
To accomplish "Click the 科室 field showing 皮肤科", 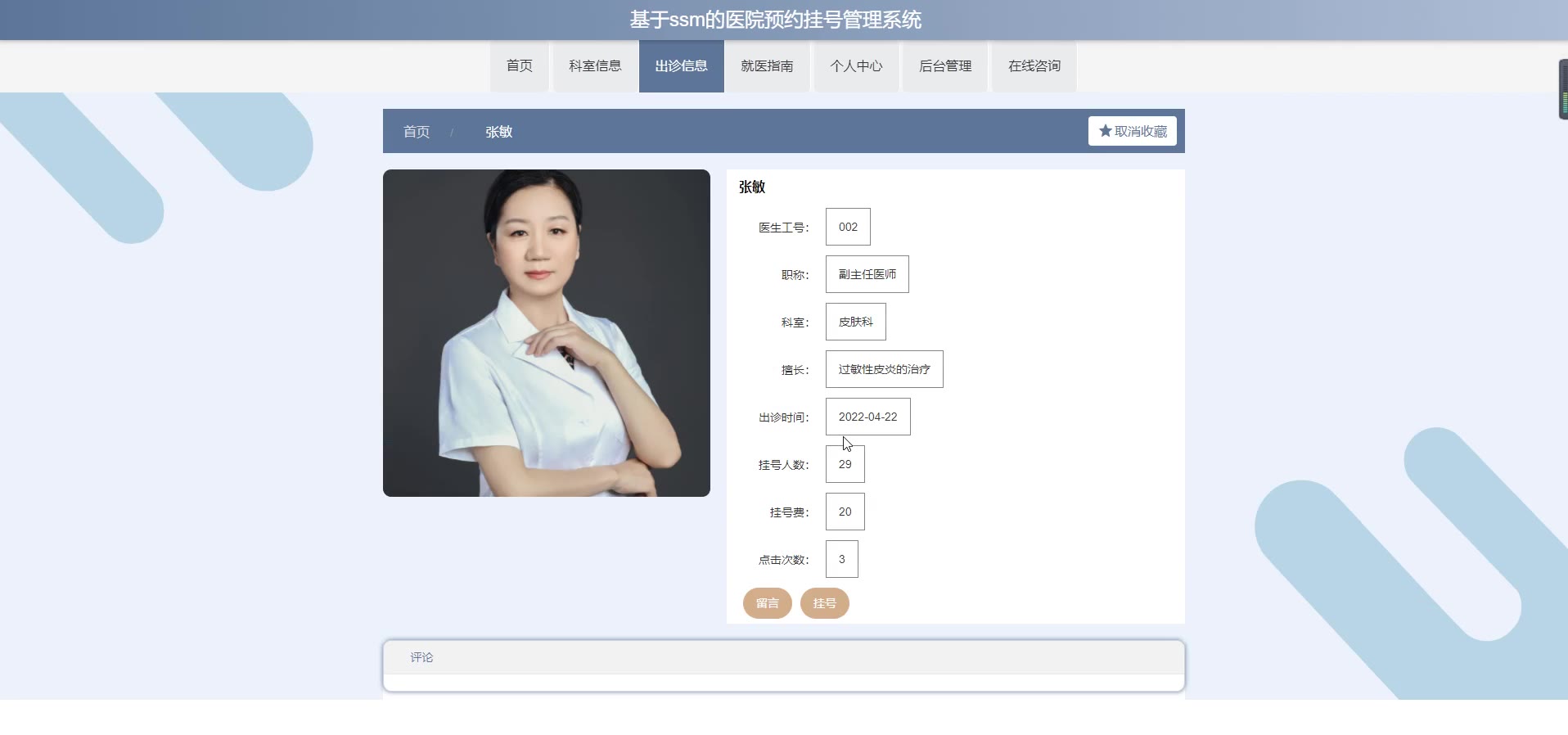I will click(856, 322).
